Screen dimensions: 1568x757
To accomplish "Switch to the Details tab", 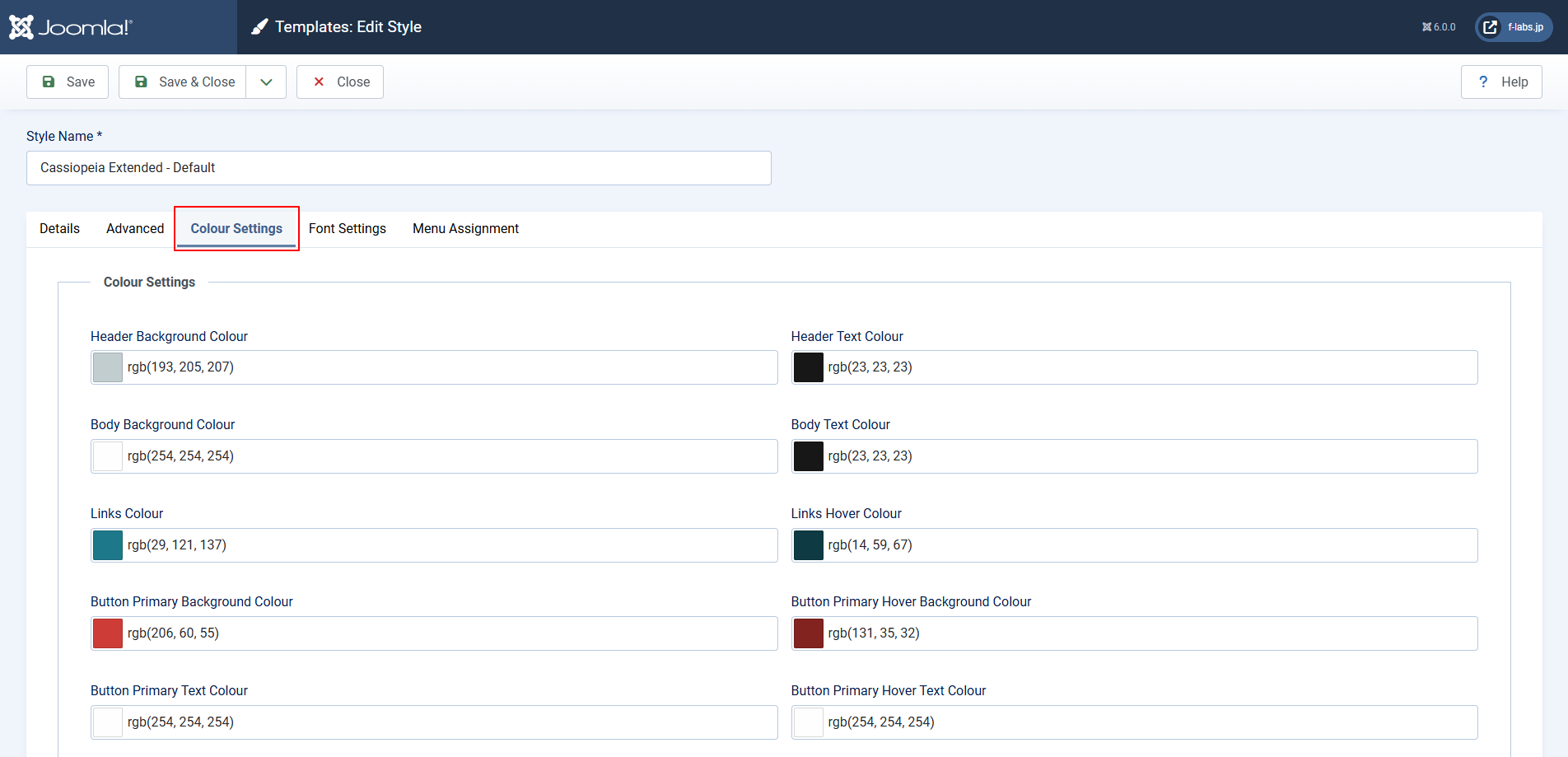I will pos(59,228).
